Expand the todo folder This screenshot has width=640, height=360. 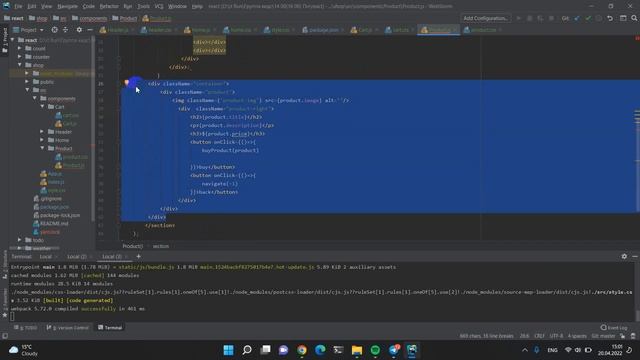20,240
